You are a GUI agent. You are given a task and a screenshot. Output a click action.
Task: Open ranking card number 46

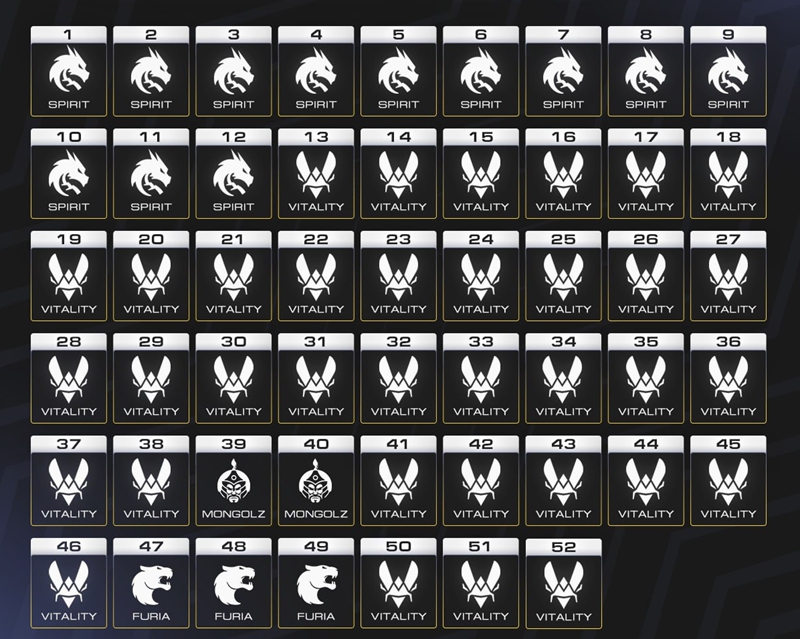[69, 583]
